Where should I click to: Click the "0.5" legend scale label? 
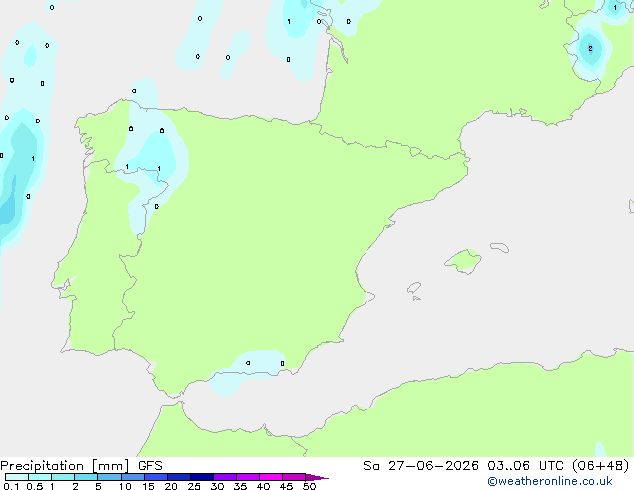[35, 486]
